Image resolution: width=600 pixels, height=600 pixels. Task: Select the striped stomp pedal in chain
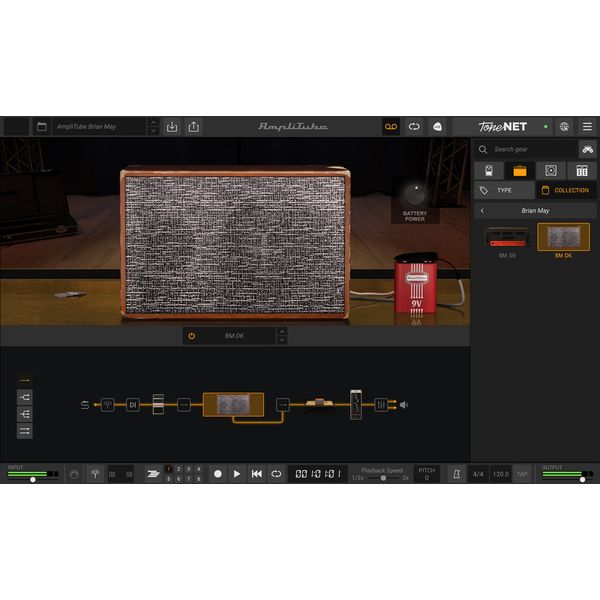pos(158,404)
